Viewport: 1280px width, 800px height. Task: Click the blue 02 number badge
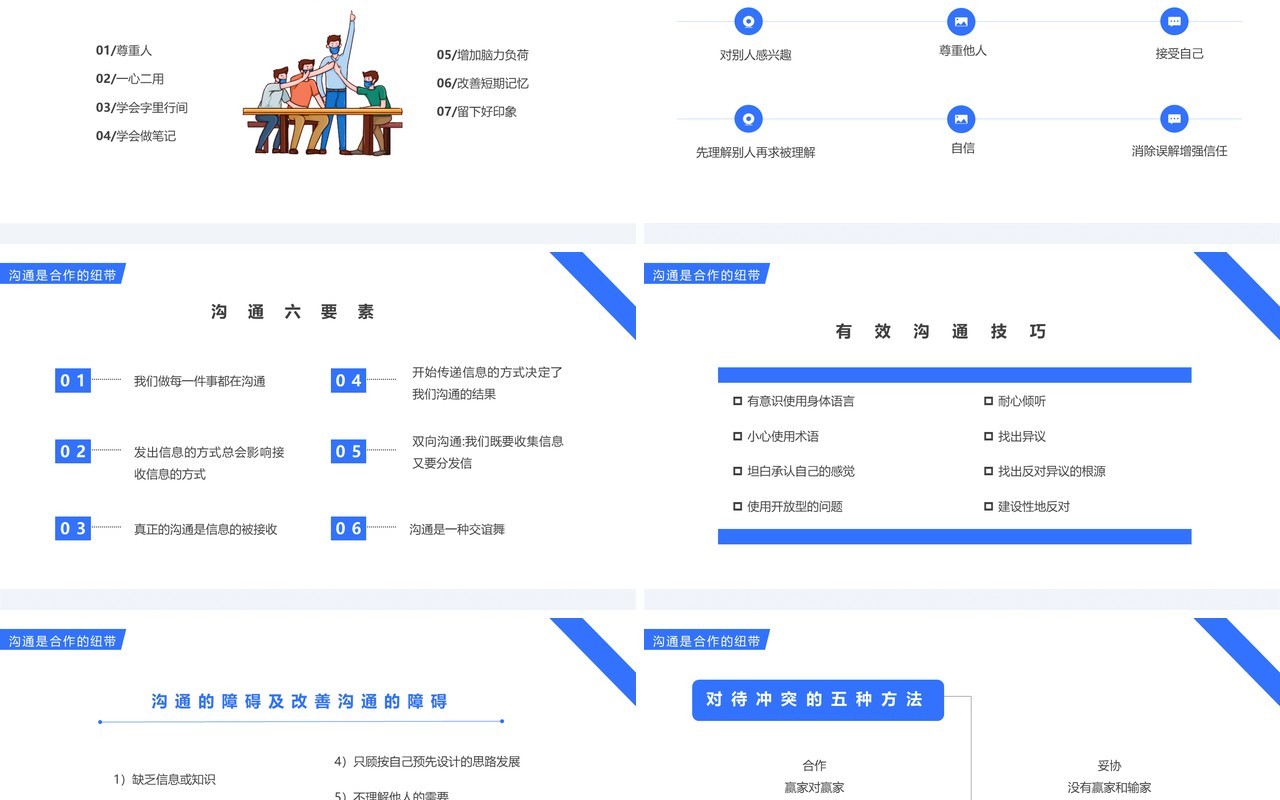pos(73,451)
